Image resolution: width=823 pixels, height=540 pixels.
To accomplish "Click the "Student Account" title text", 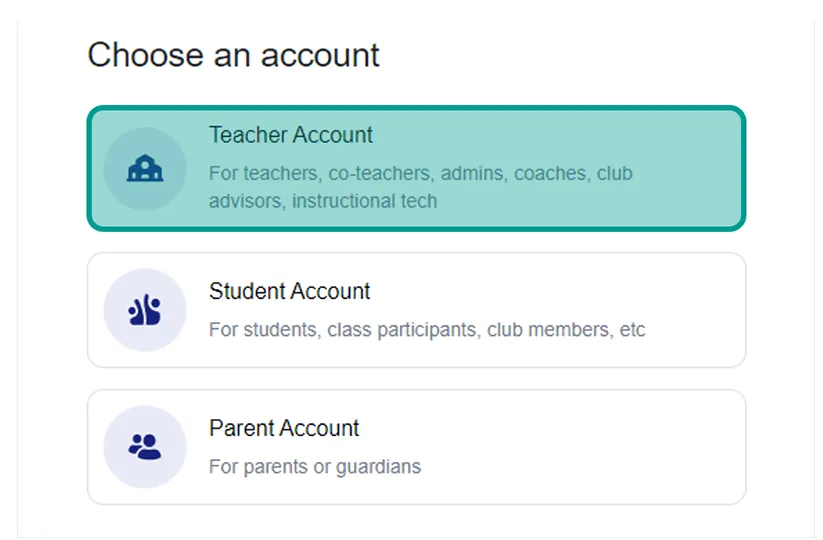I will coord(290,291).
